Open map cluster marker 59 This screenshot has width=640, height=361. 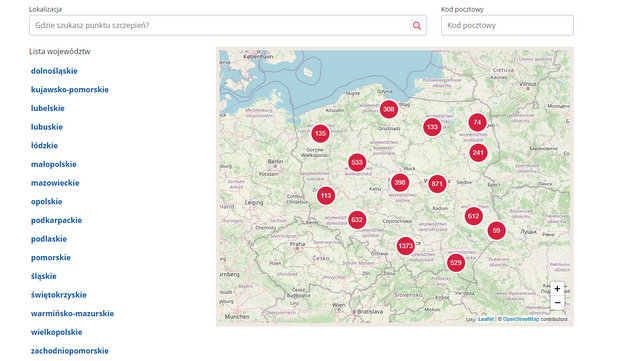click(x=496, y=230)
